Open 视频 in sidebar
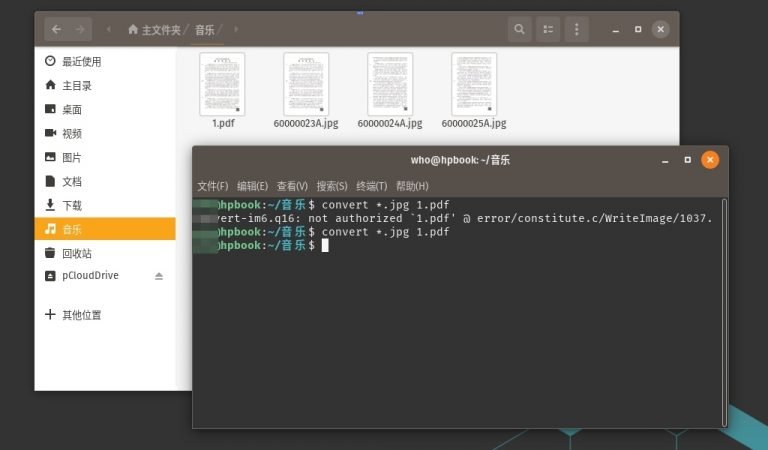 point(105,133)
